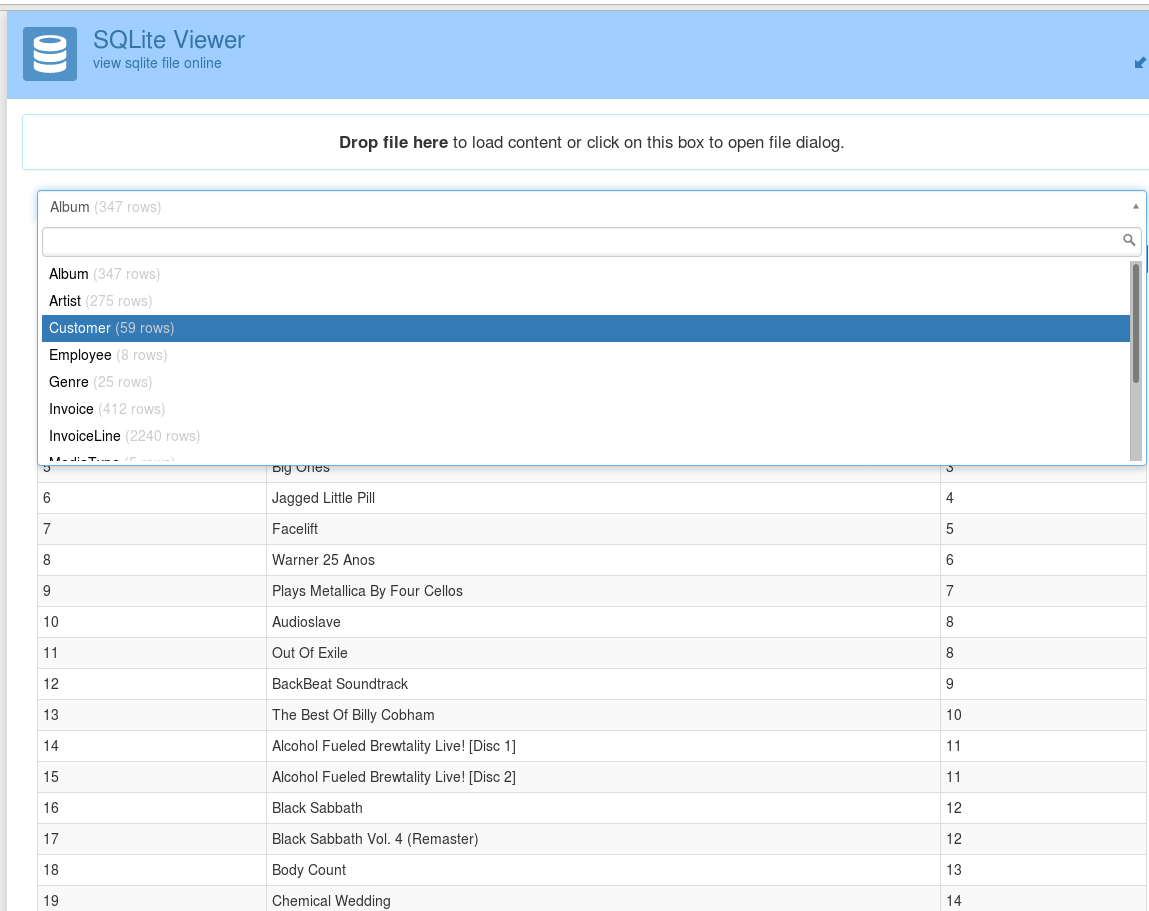Select Employee (8 rows) table option
Viewport: 1149px width, 911px height.
(585, 355)
